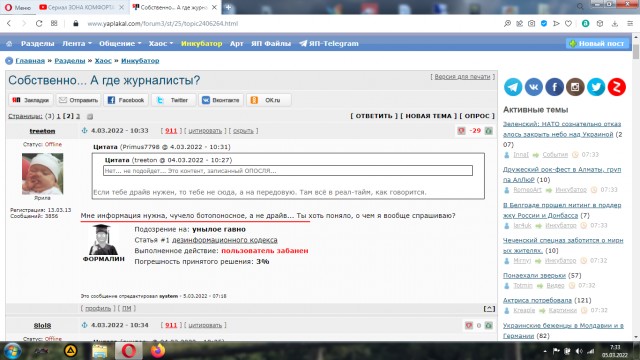The height and width of the screenshot is (360, 640).
Task: Click the ОТВЕТИТЬ reply button
Action: [373, 116]
